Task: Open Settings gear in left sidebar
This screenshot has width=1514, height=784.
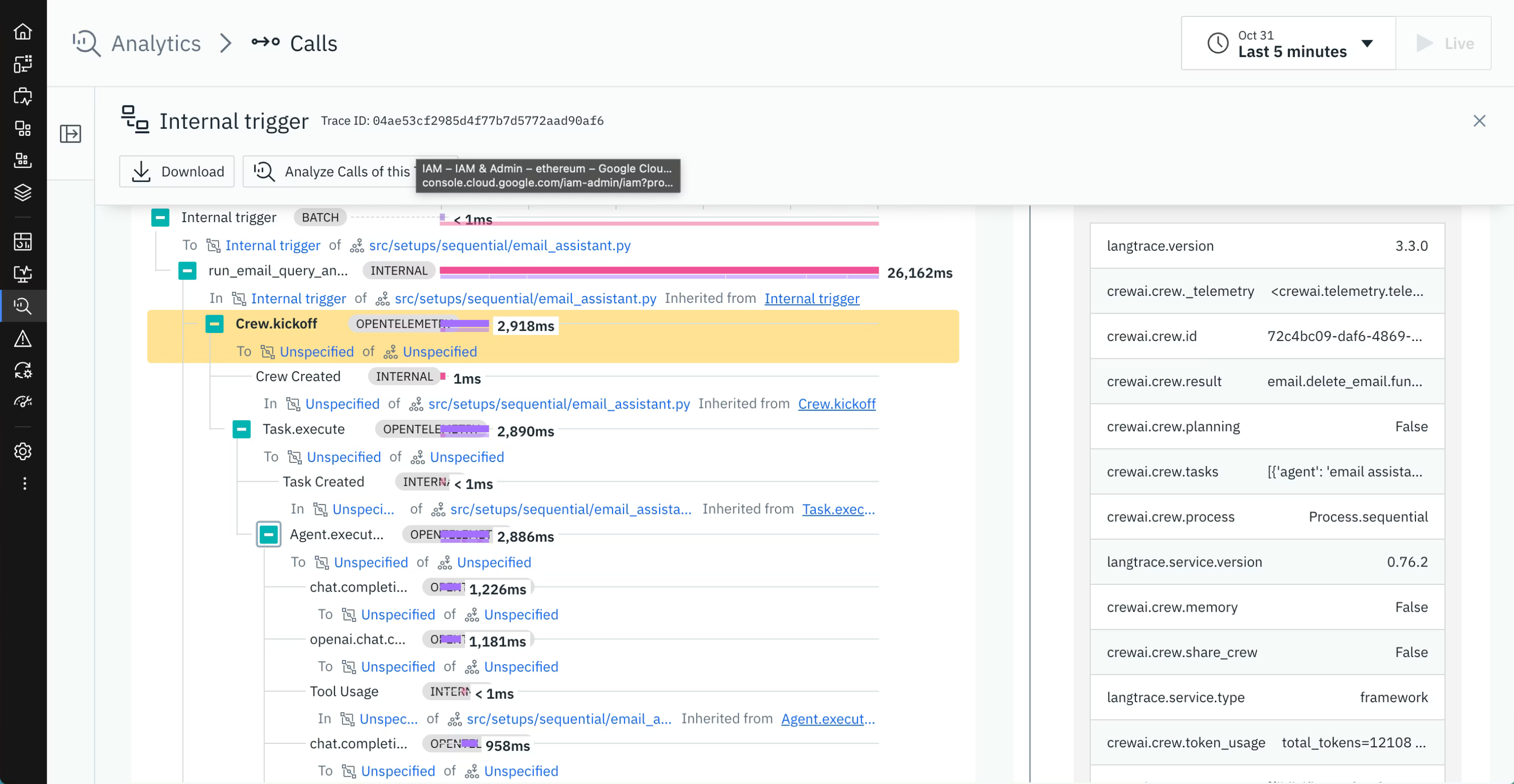Action: pos(23,451)
